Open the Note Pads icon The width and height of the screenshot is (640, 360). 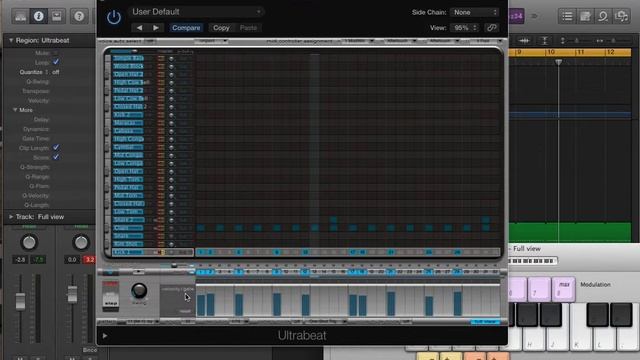point(585,16)
